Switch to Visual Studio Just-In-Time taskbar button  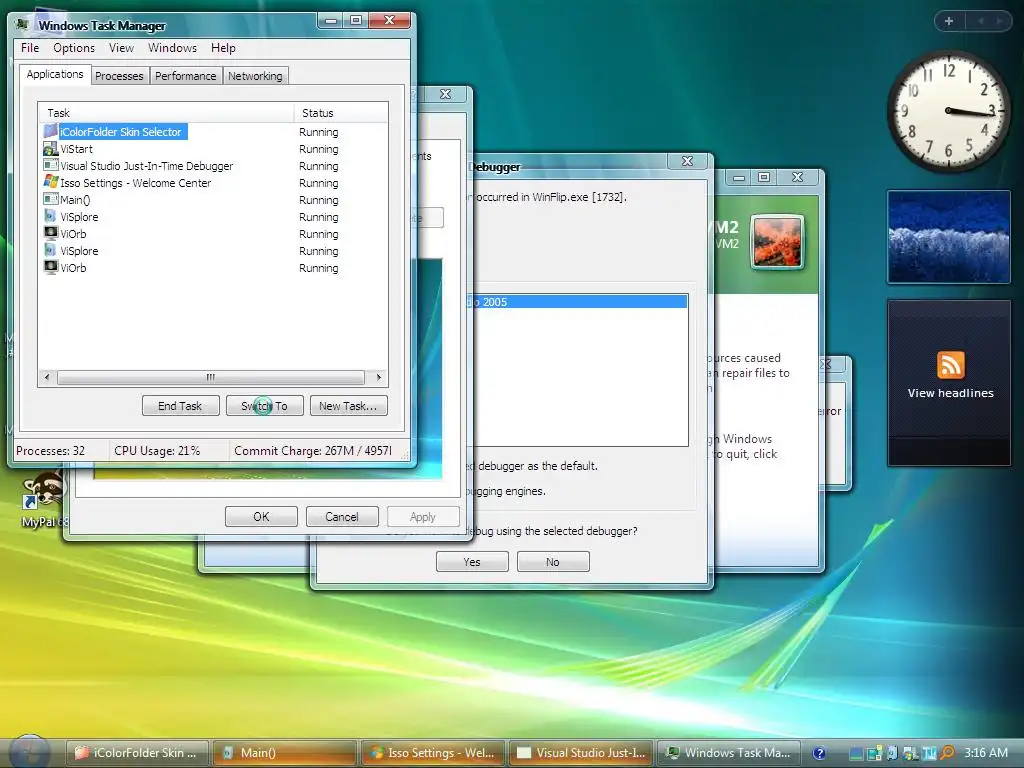pyautogui.click(x=581, y=753)
